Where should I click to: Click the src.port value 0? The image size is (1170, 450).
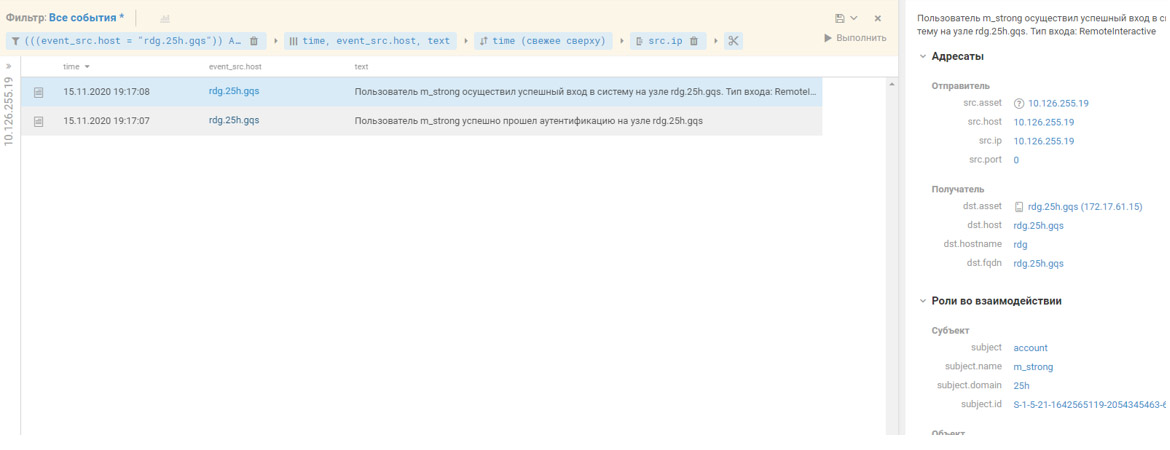tap(1016, 160)
